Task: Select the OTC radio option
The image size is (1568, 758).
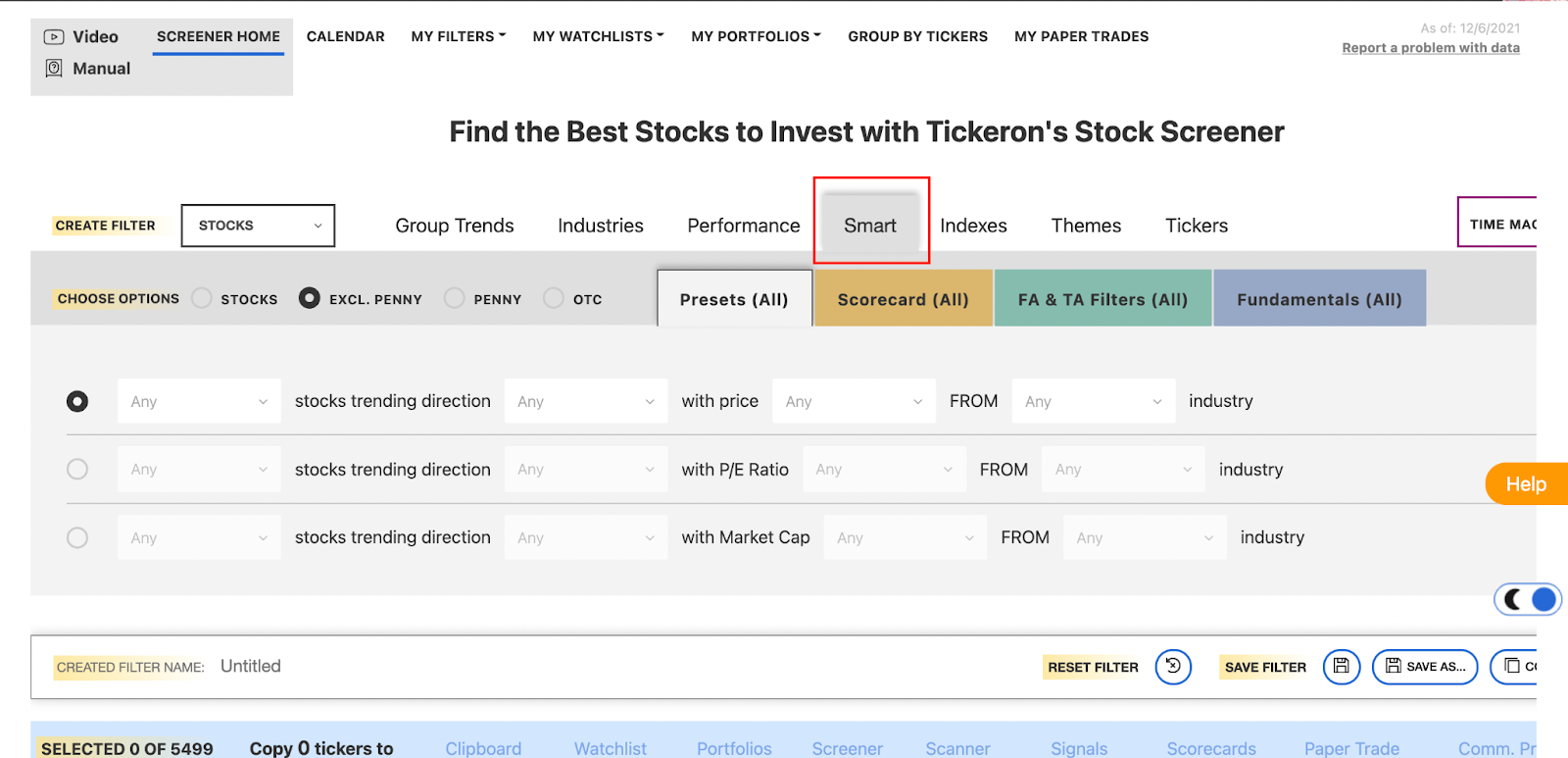Action: coord(554,298)
